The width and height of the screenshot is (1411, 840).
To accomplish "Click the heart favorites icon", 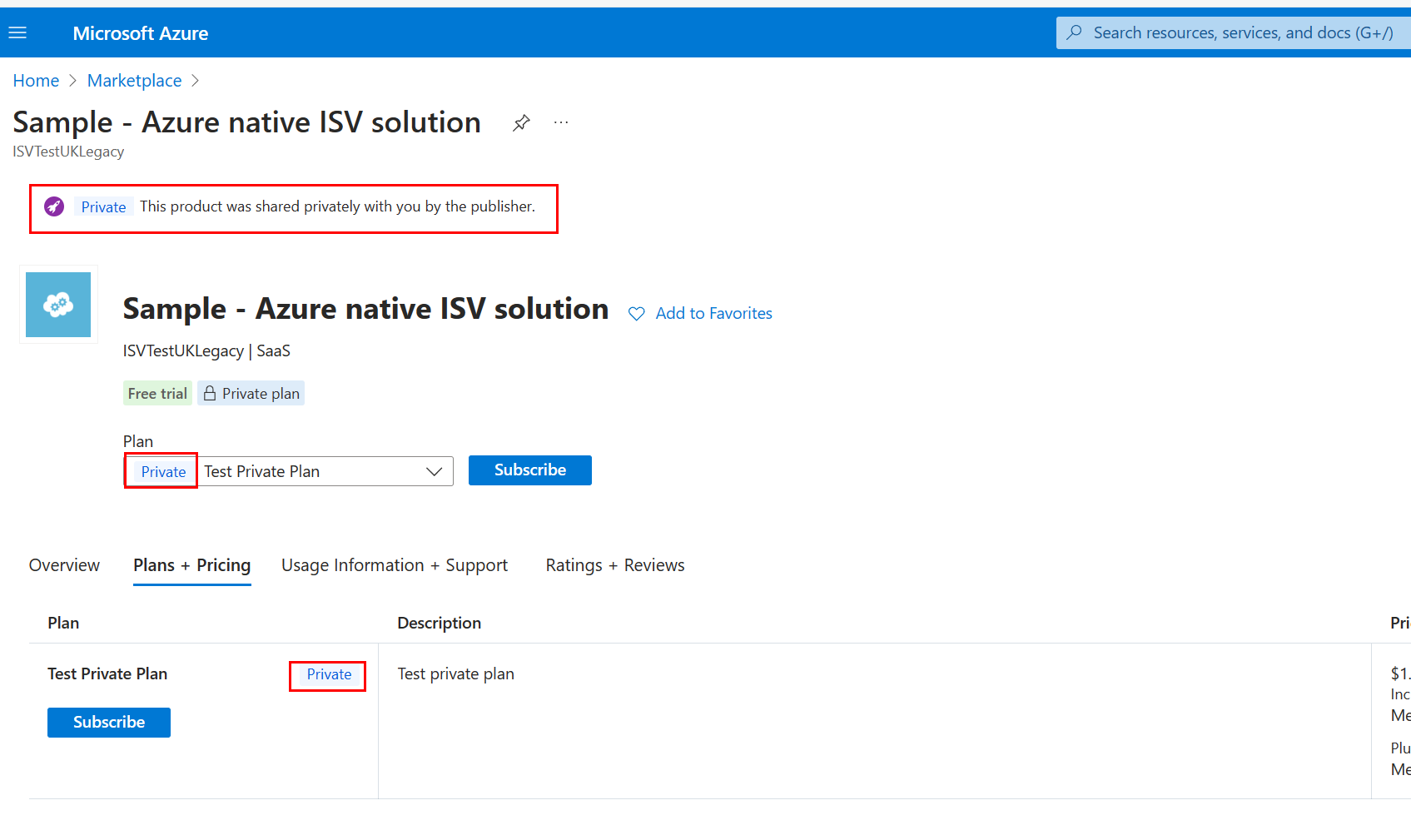I will click(636, 314).
